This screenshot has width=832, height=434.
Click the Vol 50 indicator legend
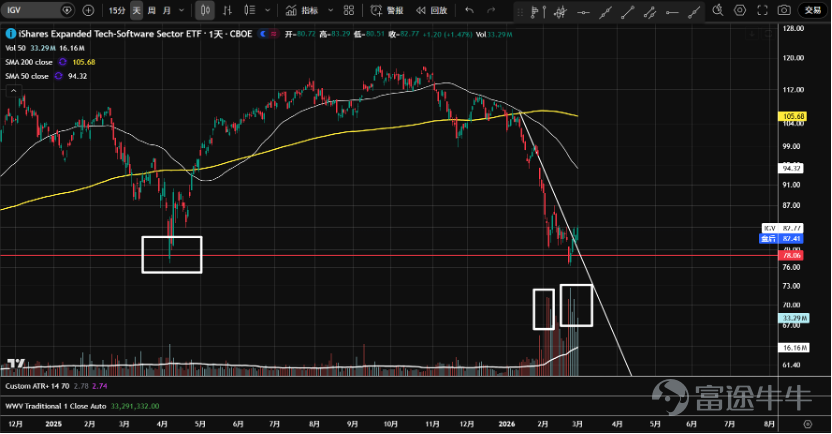coord(15,48)
